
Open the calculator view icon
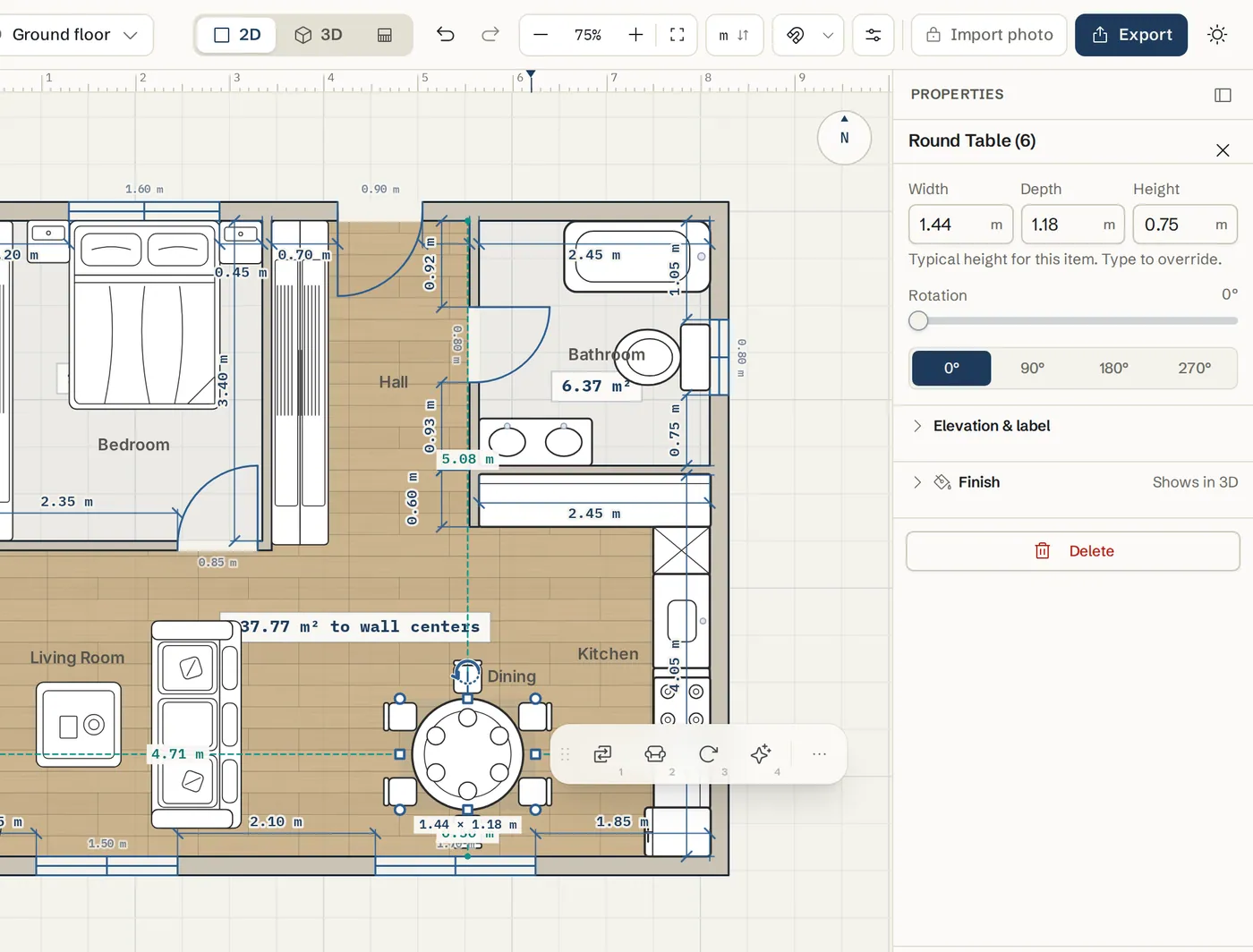(x=385, y=35)
